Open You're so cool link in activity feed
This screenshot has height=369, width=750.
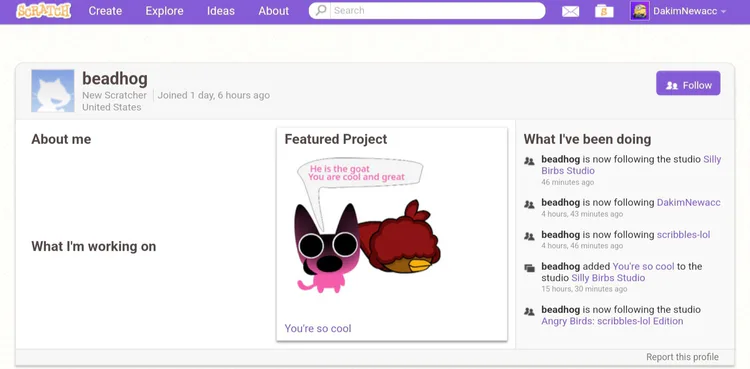point(643,266)
